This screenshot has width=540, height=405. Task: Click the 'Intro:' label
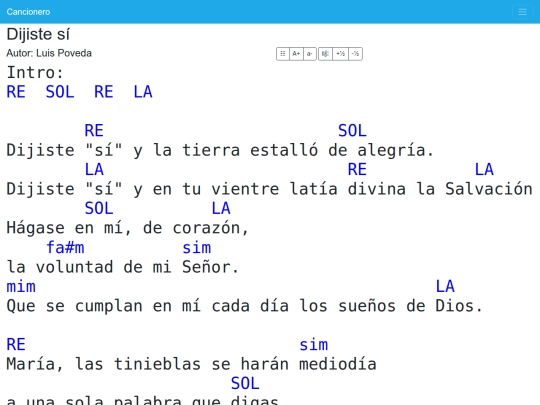tap(35, 73)
